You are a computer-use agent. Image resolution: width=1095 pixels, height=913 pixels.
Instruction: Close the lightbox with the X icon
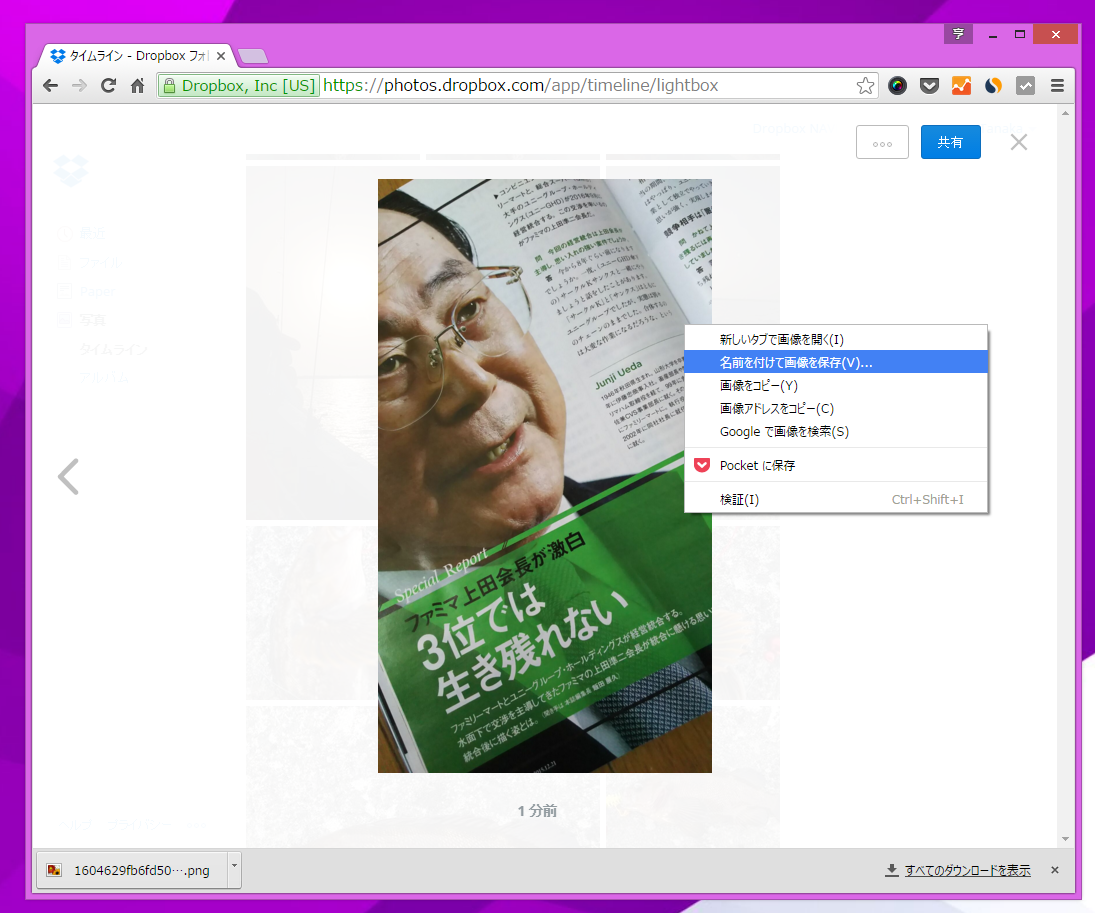[1019, 143]
